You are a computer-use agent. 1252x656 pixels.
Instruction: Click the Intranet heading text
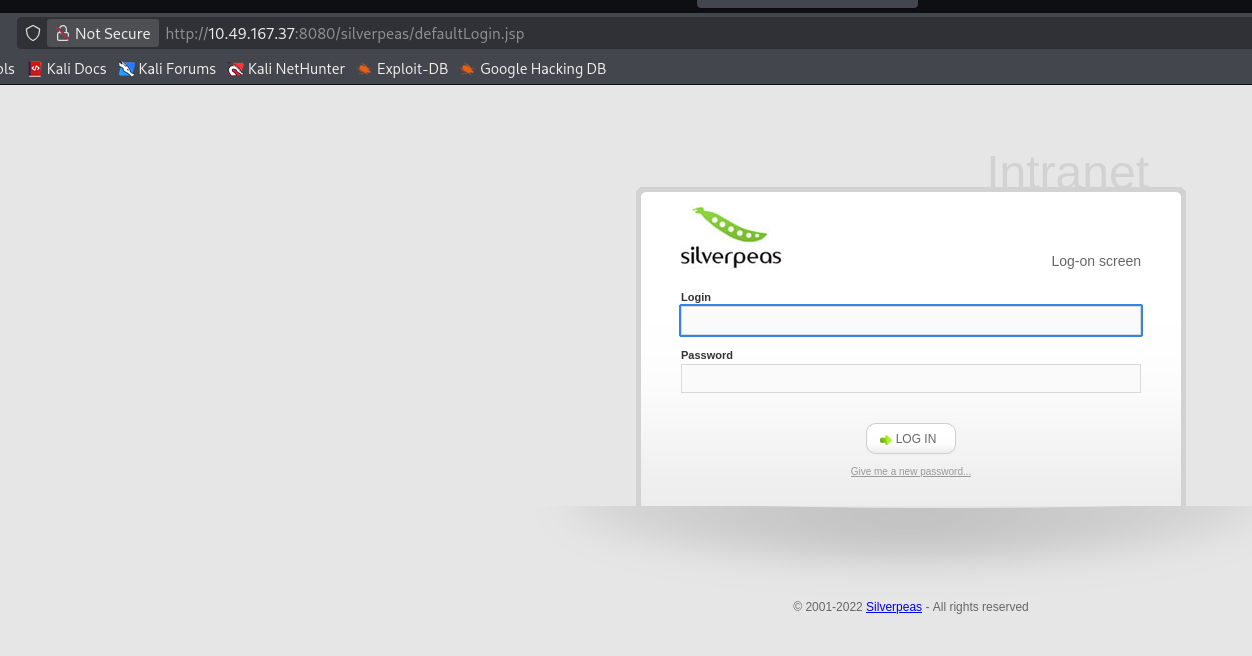click(1067, 172)
